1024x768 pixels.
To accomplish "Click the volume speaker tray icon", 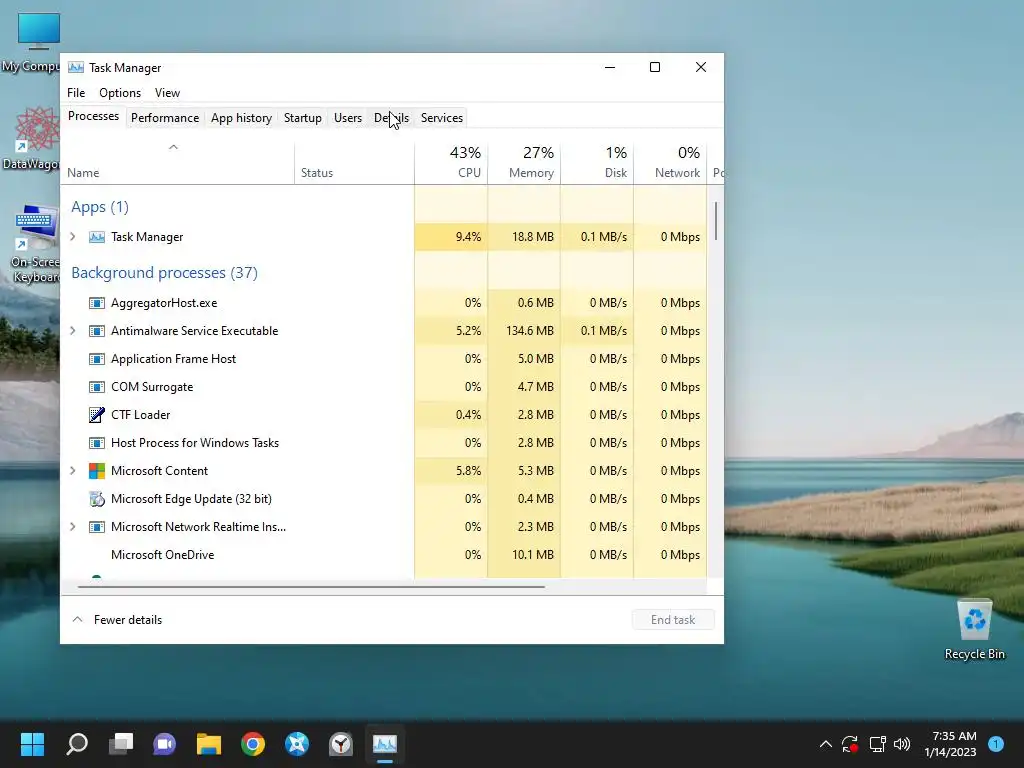I will click(902, 744).
